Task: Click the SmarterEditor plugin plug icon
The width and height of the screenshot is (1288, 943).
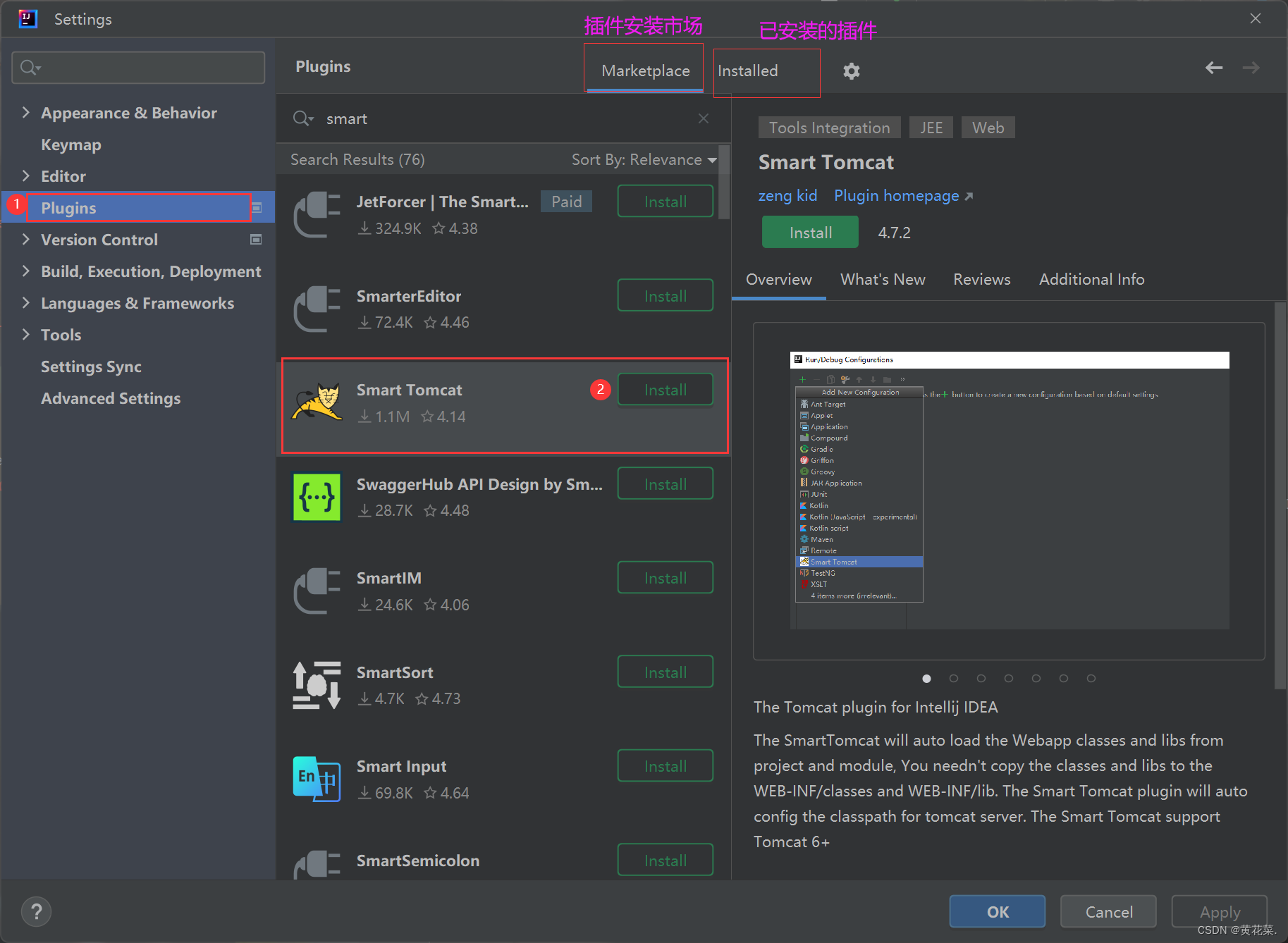Action: (317, 309)
